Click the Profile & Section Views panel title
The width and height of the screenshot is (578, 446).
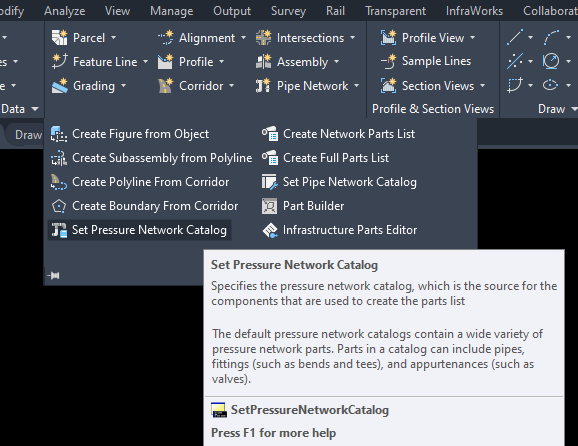[433, 109]
